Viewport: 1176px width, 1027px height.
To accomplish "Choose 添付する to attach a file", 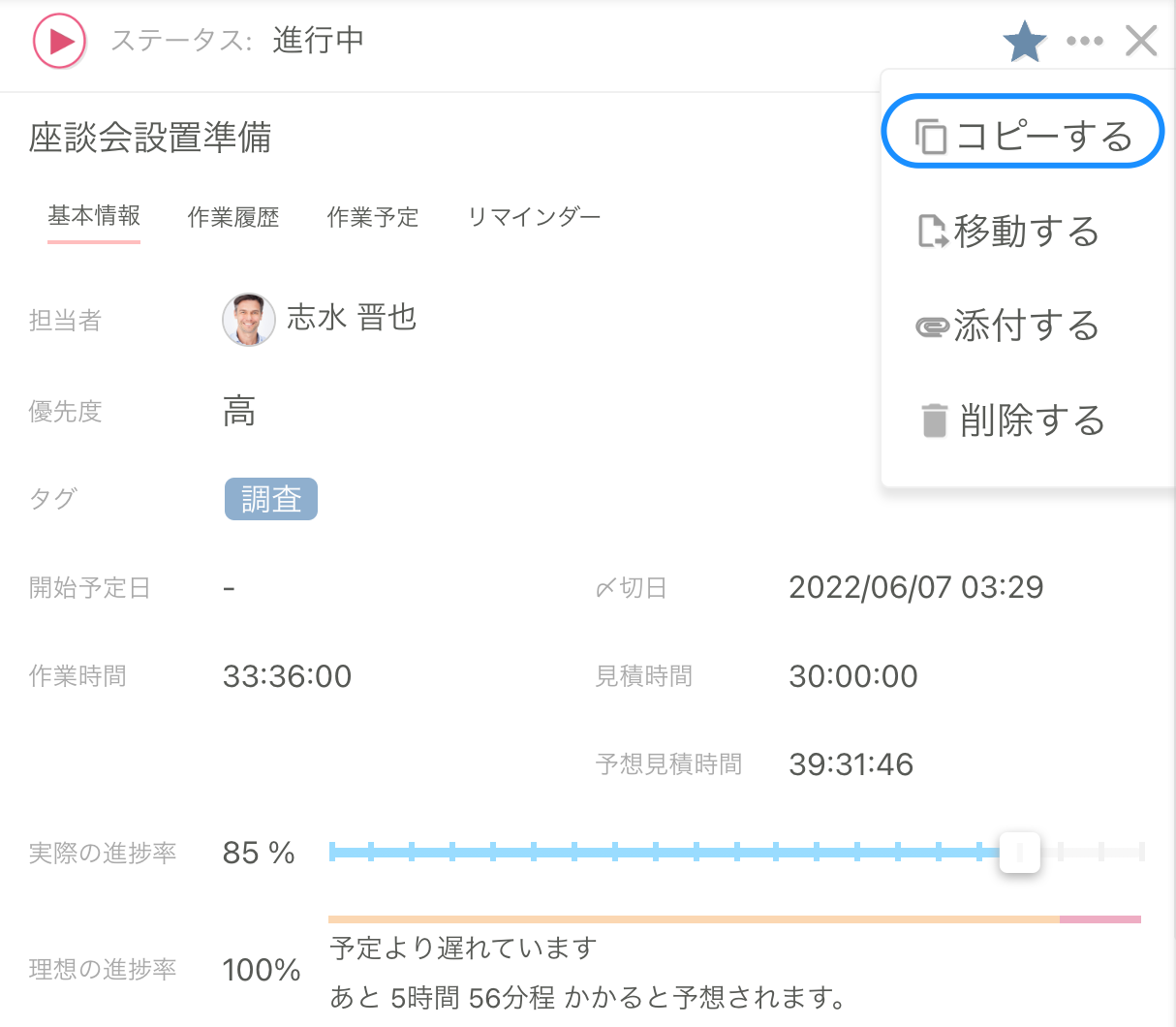I will click(x=1029, y=327).
